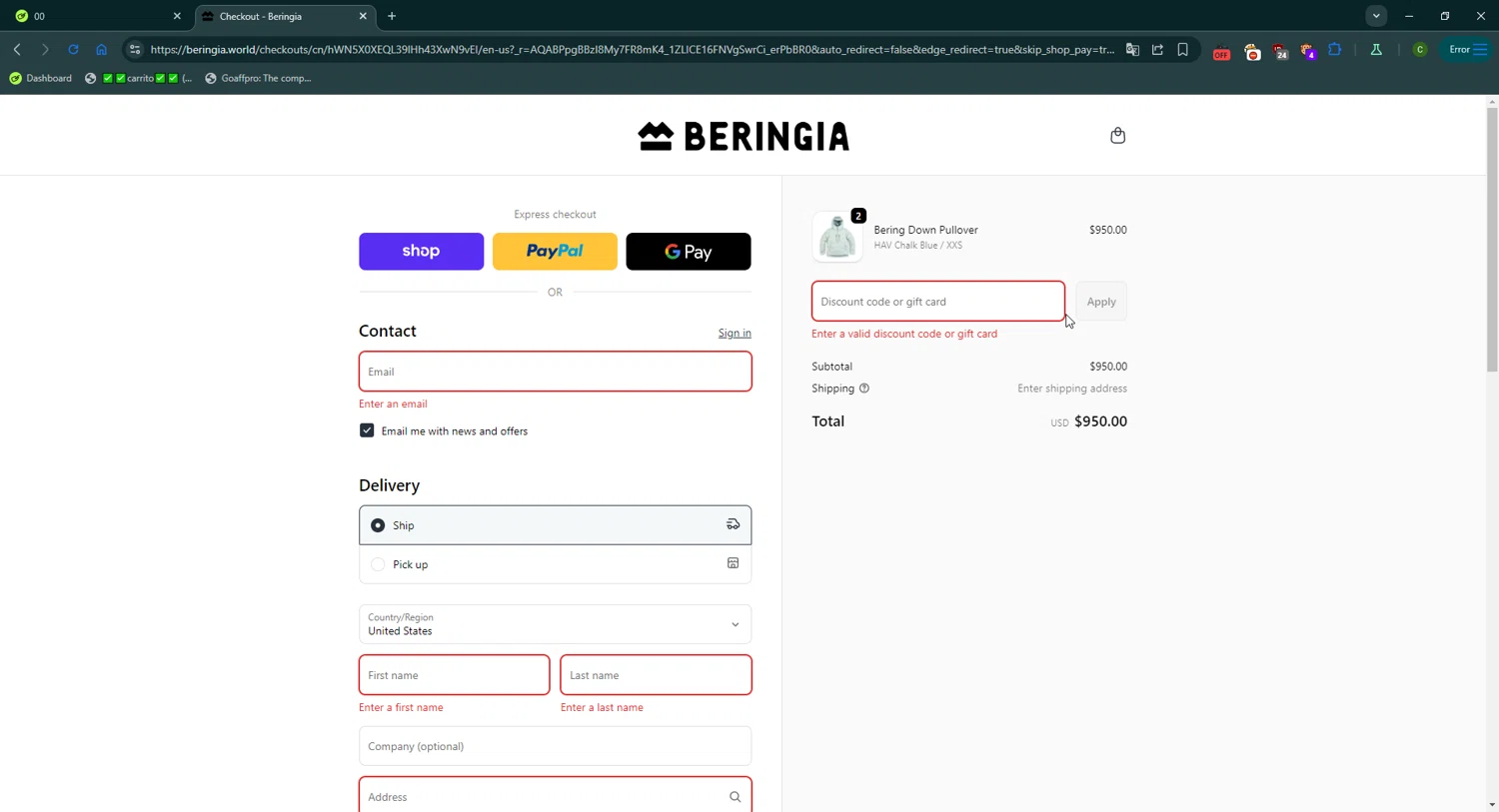Click the share page icon
Image resolution: width=1499 pixels, height=812 pixels.
[x=1157, y=49]
